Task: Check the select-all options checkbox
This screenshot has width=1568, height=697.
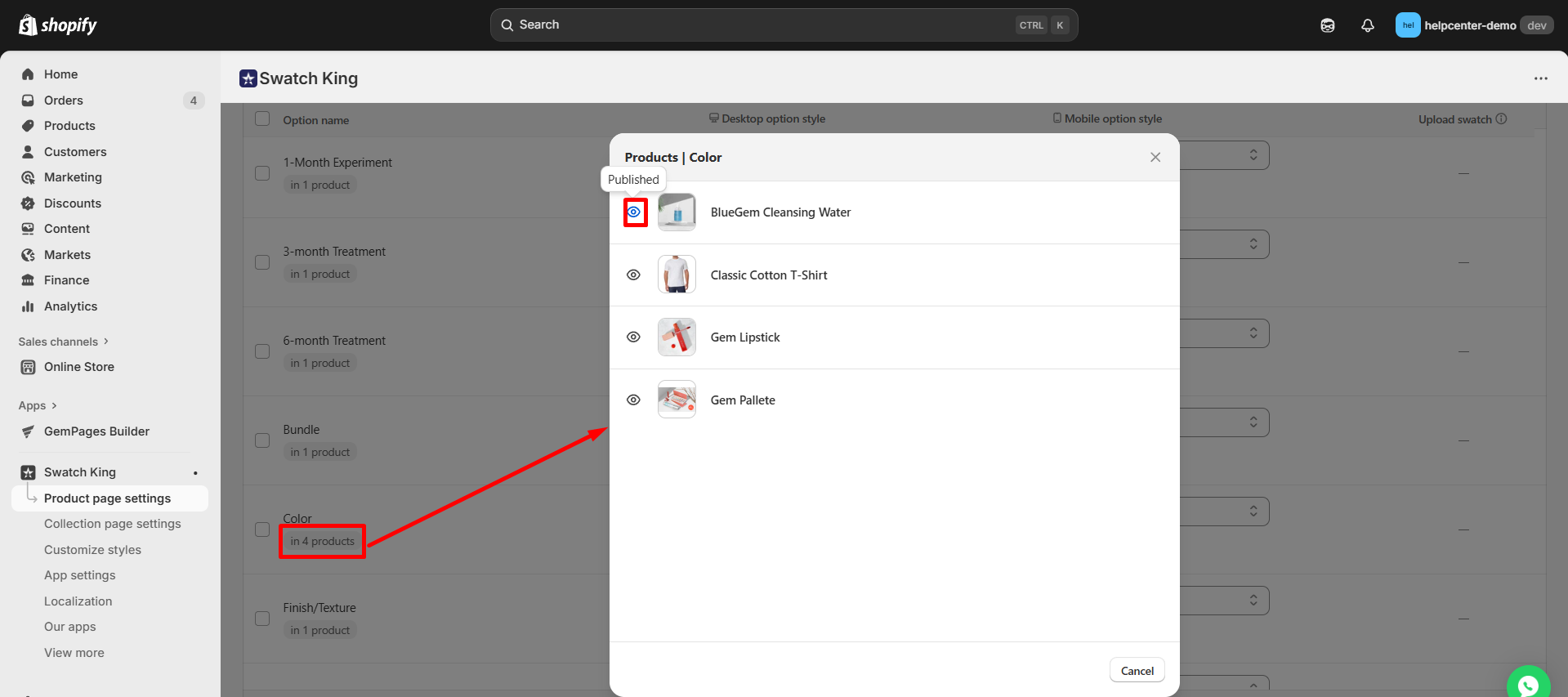Action: pyautogui.click(x=262, y=119)
